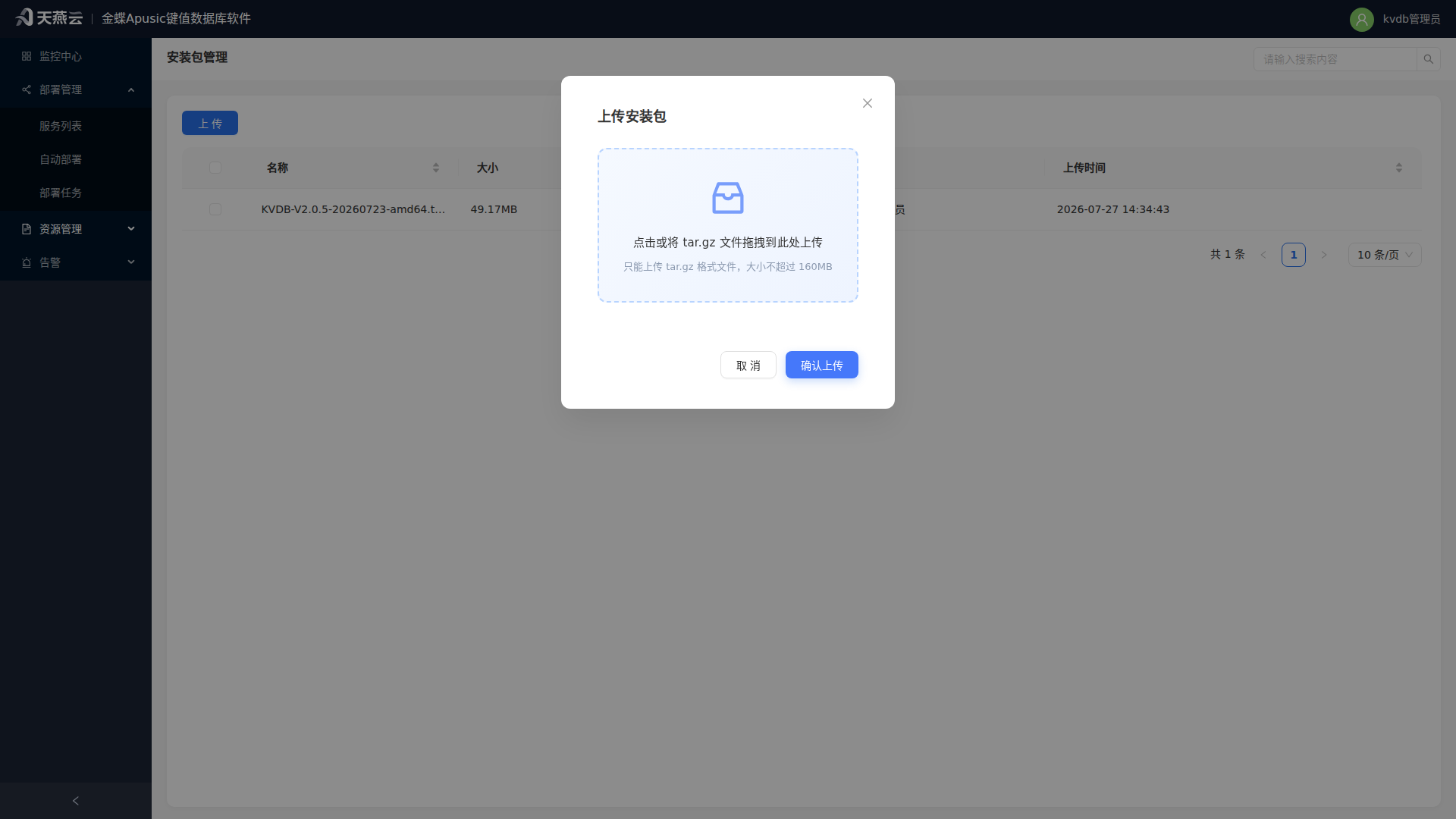Viewport: 1456px width, 819px height.
Task: Click the file name KVDB-V2.0.5-20260723-amd64.t...
Action: point(353,209)
